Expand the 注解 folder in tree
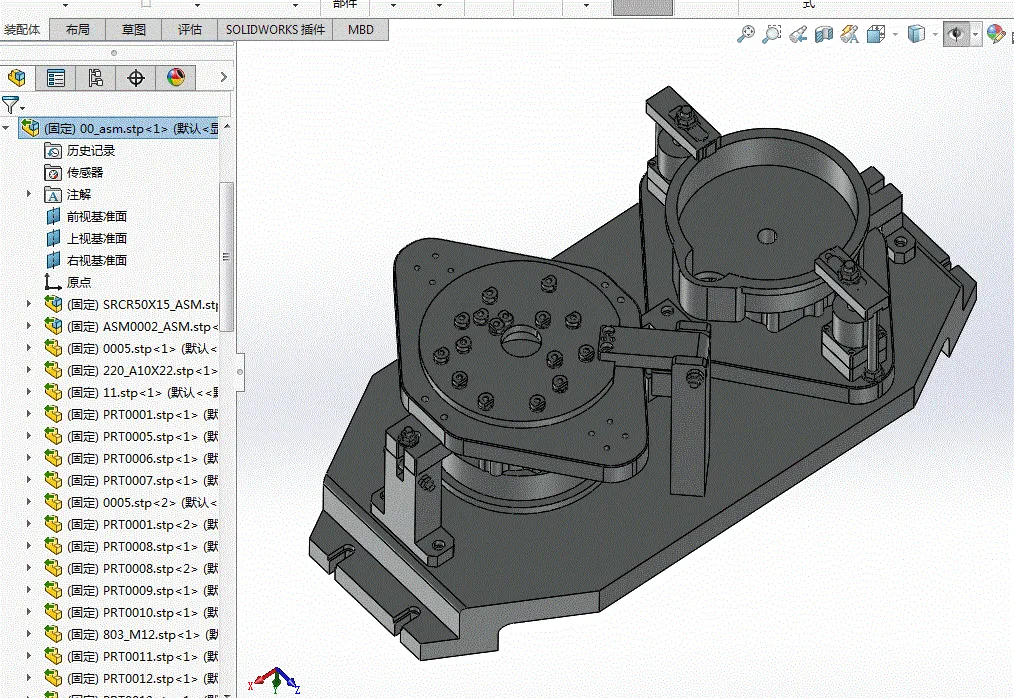 29,194
